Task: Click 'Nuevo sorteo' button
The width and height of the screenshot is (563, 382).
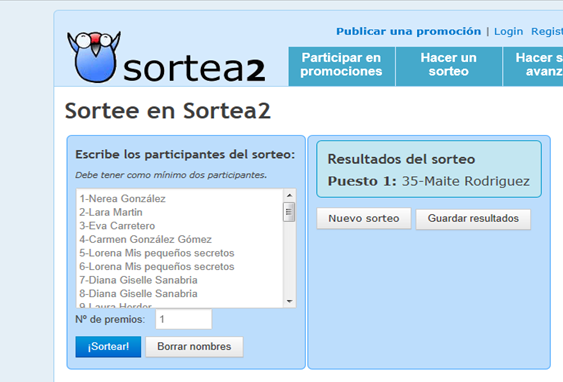Action: coord(364,218)
